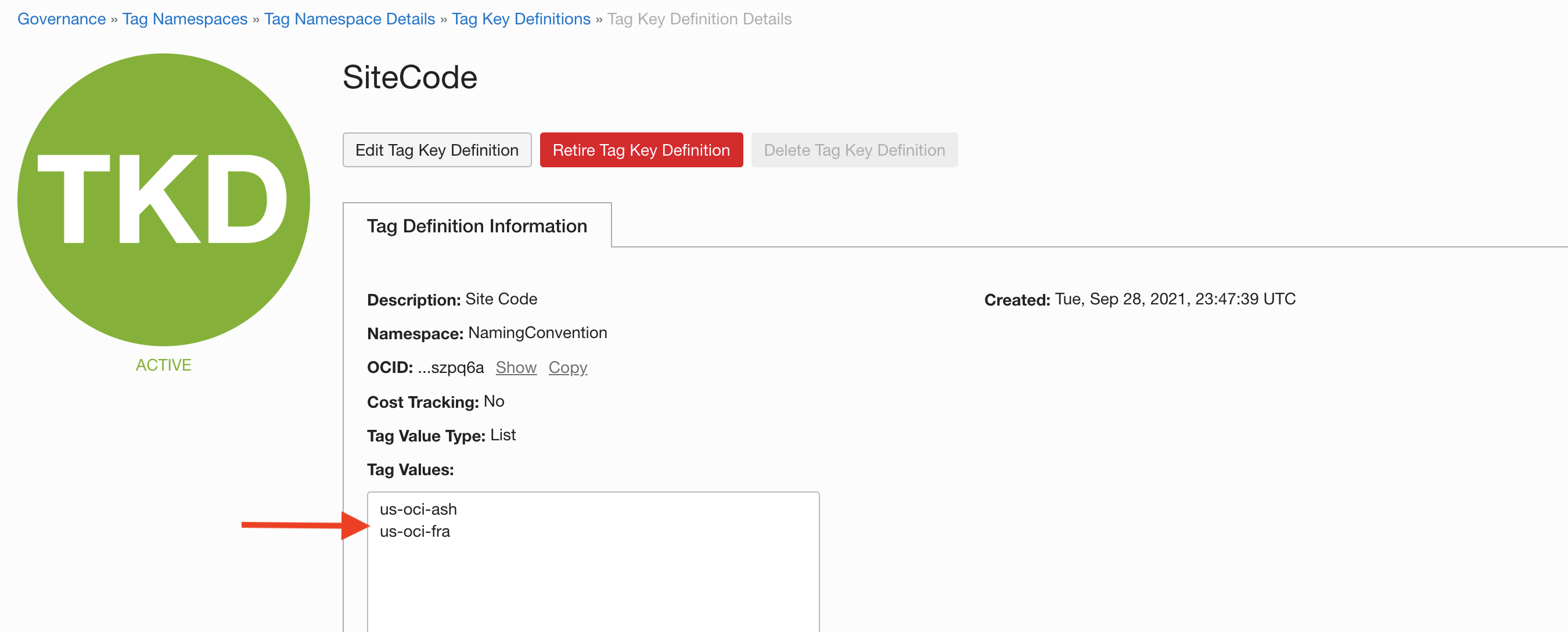Copy the OCID to clipboard
Viewport: 1568px width, 632px height.
point(567,367)
